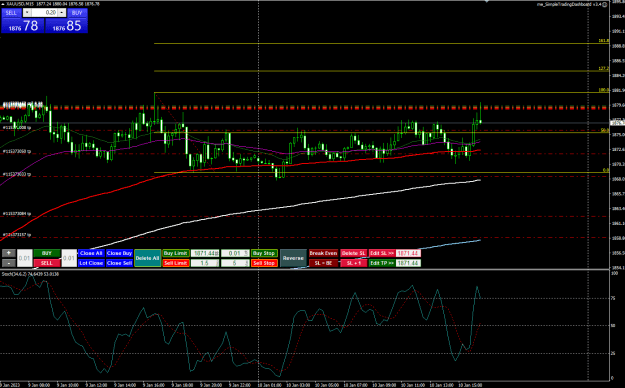
Task: Click the red SELL dashboard button
Action: coord(47,263)
